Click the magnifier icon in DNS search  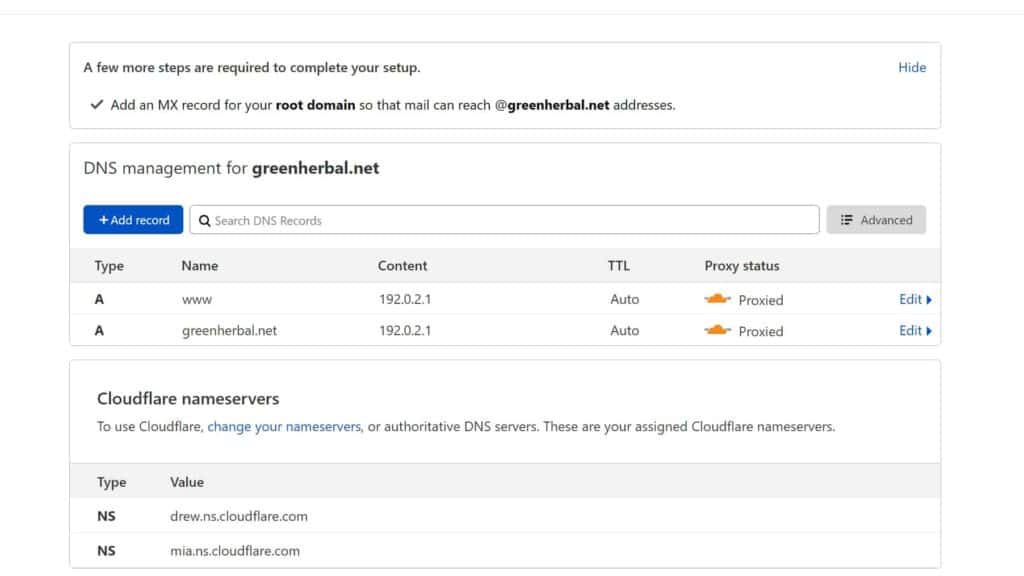pos(204,220)
